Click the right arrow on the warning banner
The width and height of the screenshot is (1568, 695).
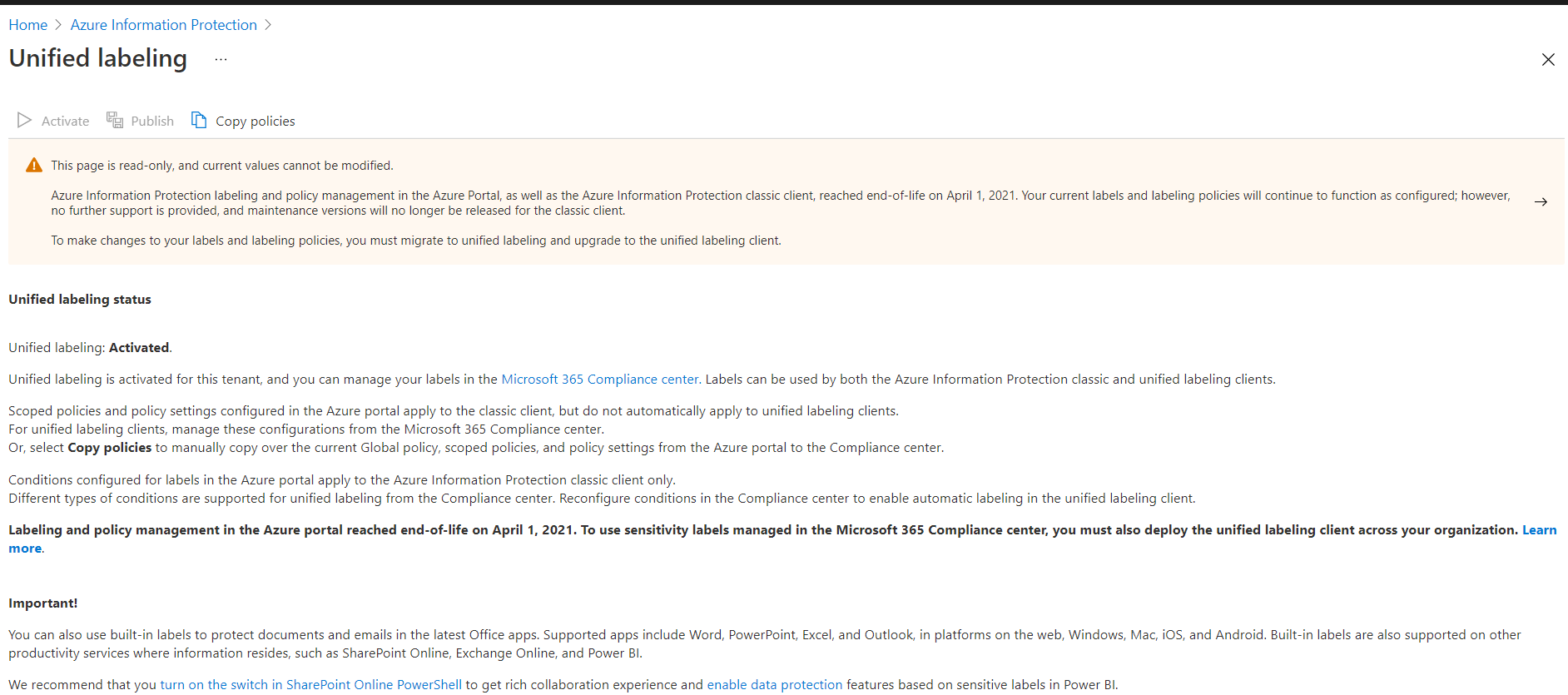click(x=1541, y=202)
